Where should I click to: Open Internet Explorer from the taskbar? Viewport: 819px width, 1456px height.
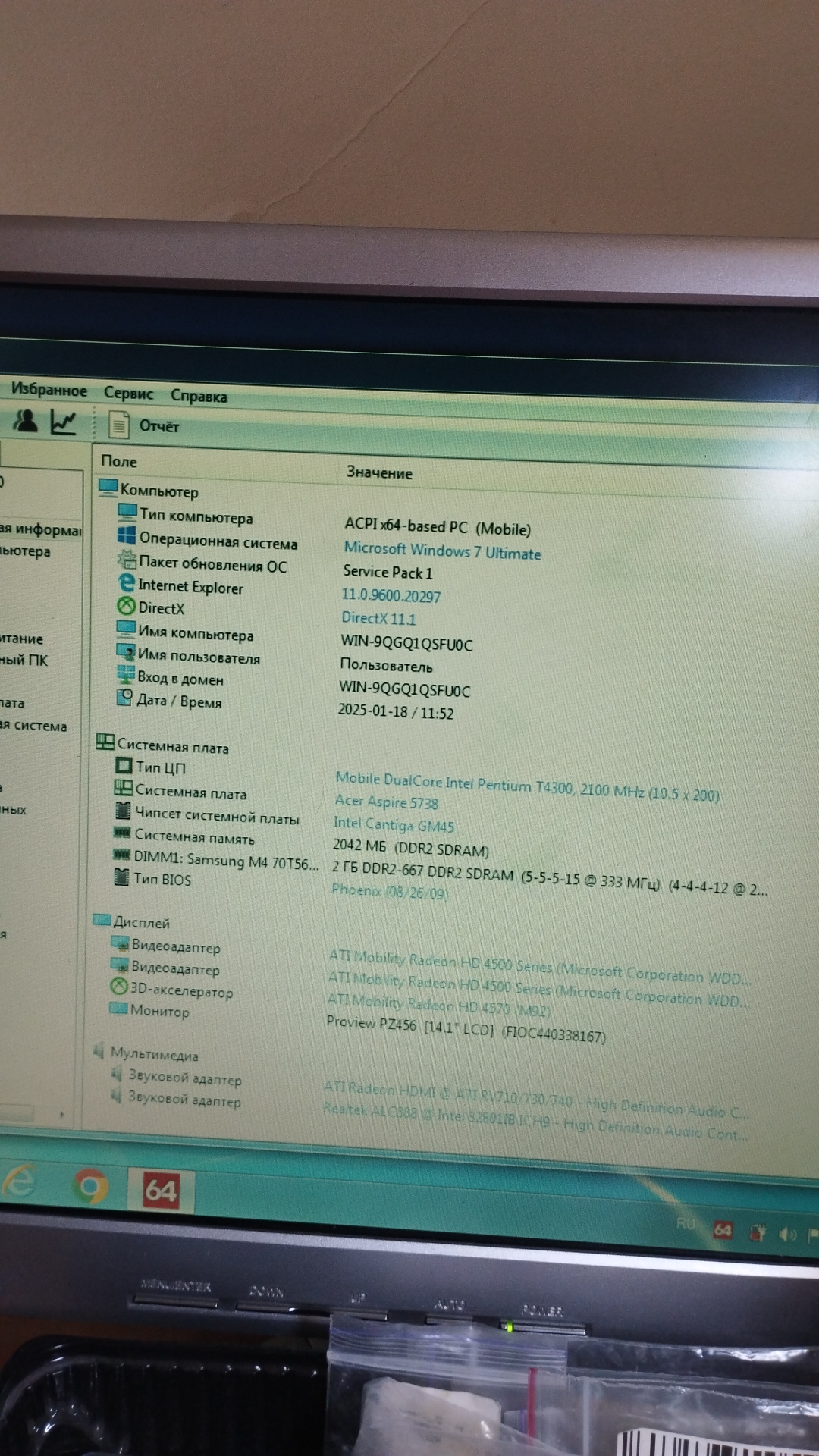[x=20, y=1181]
